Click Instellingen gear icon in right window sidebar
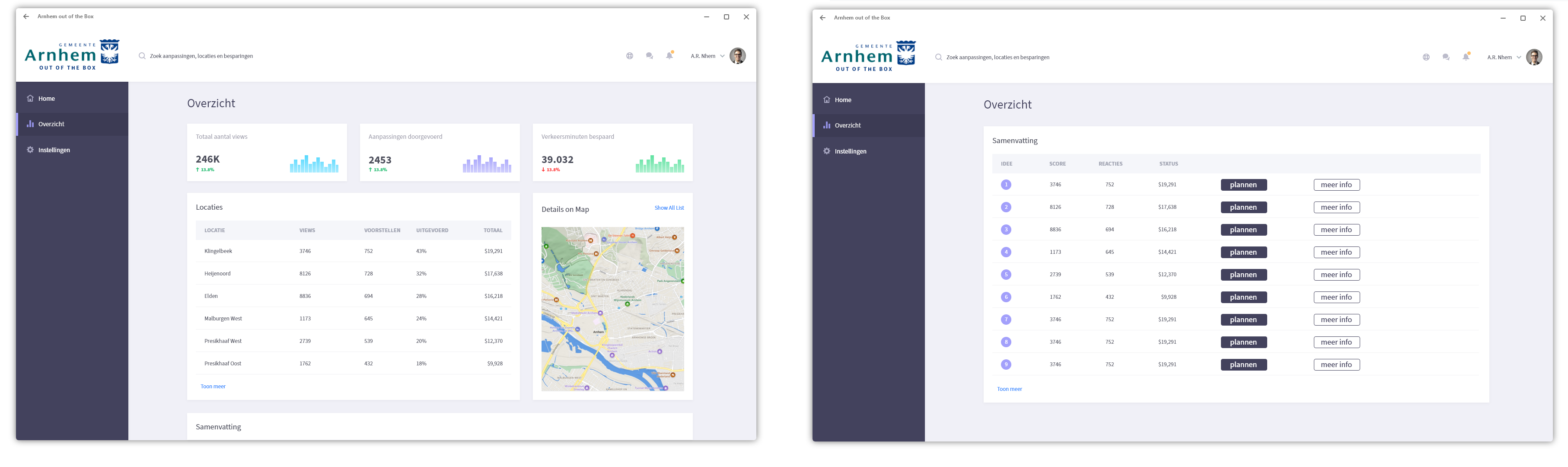 tap(826, 151)
